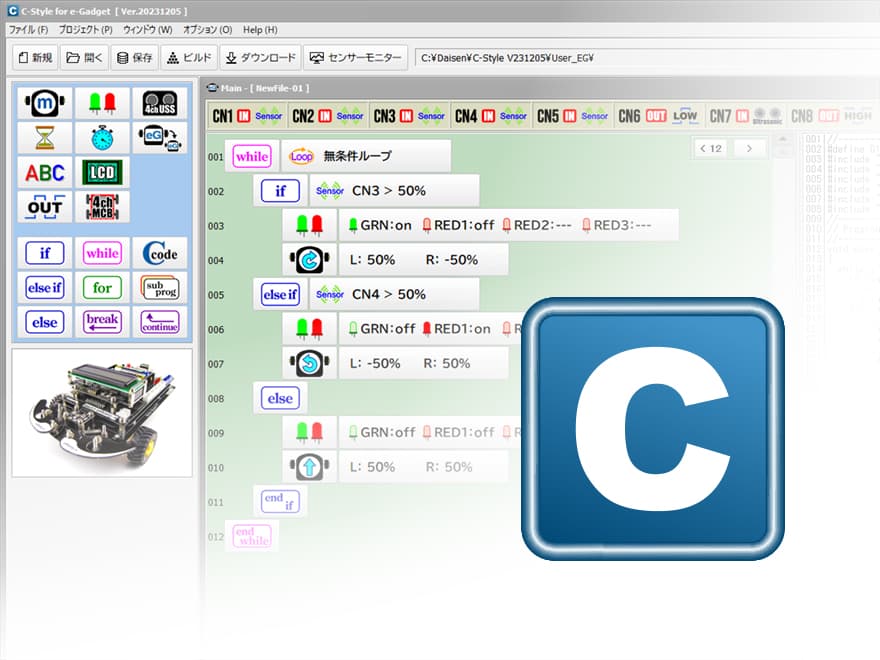Click the else block on line 008
This screenshot has width=880, height=660.
click(x=281, y=398)
